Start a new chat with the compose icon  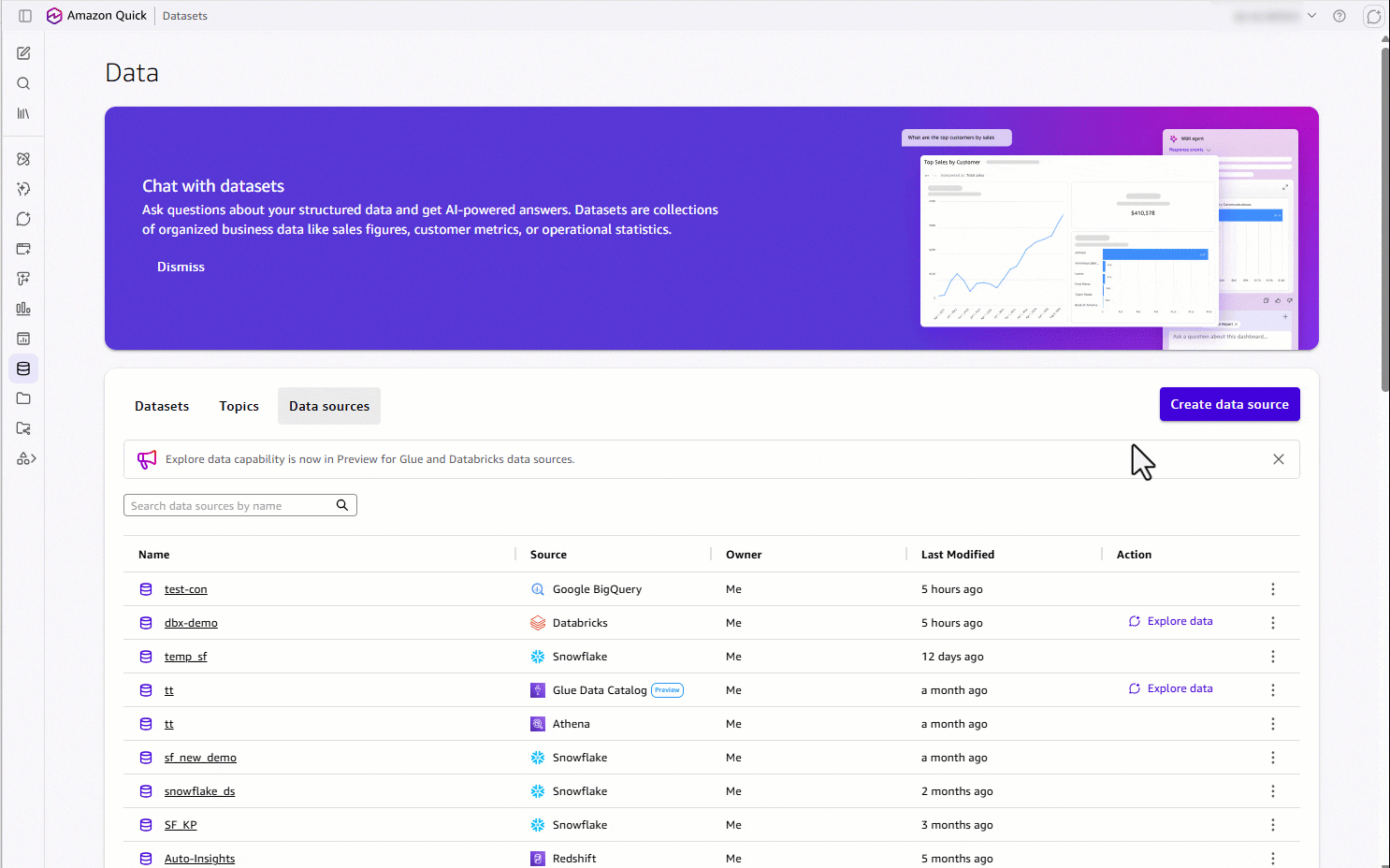23,53
